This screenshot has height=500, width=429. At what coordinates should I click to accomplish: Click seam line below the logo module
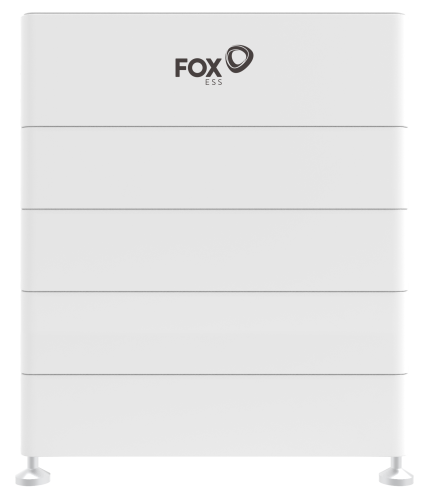214,127
